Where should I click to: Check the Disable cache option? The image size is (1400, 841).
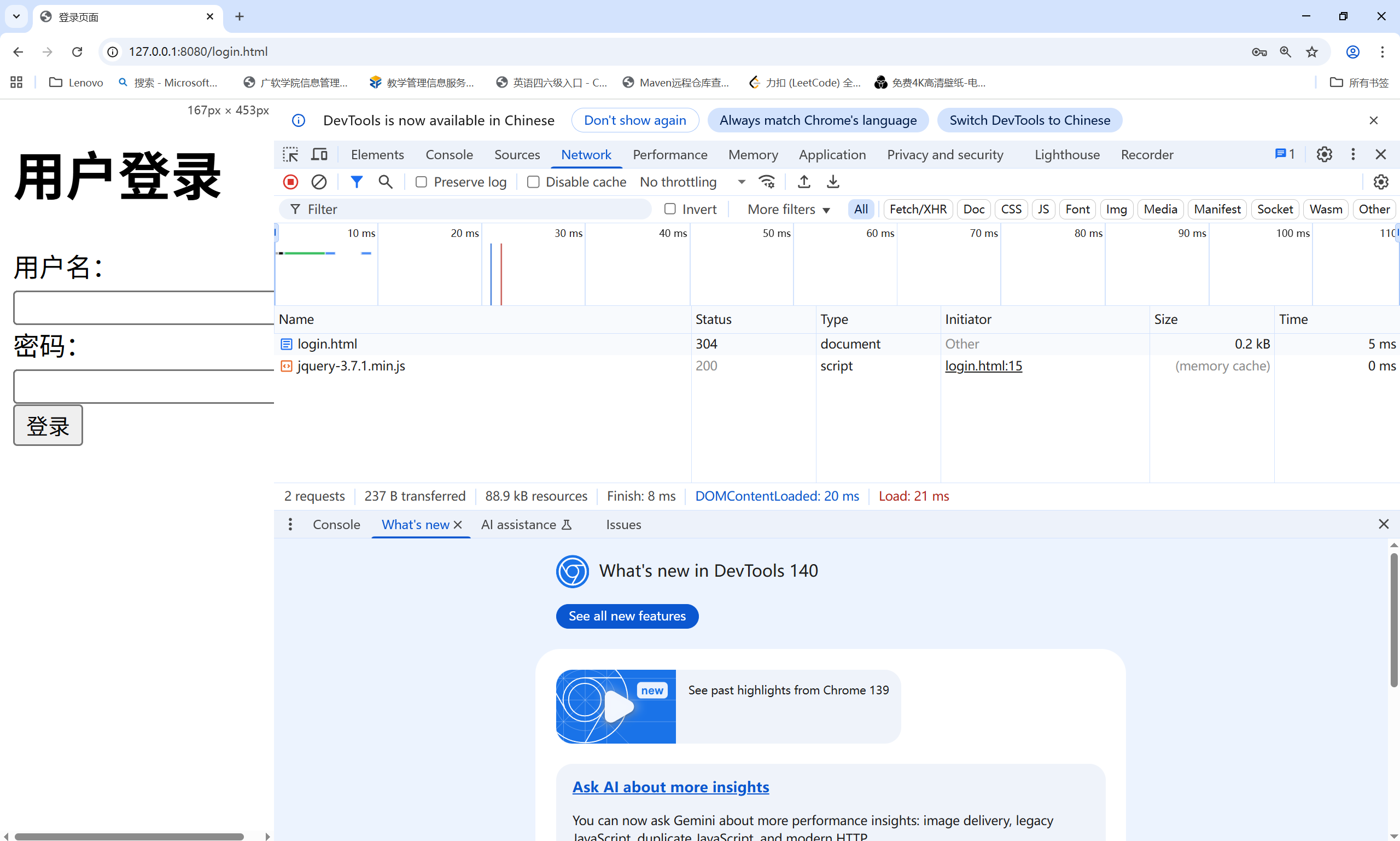[x=533, y=182]
